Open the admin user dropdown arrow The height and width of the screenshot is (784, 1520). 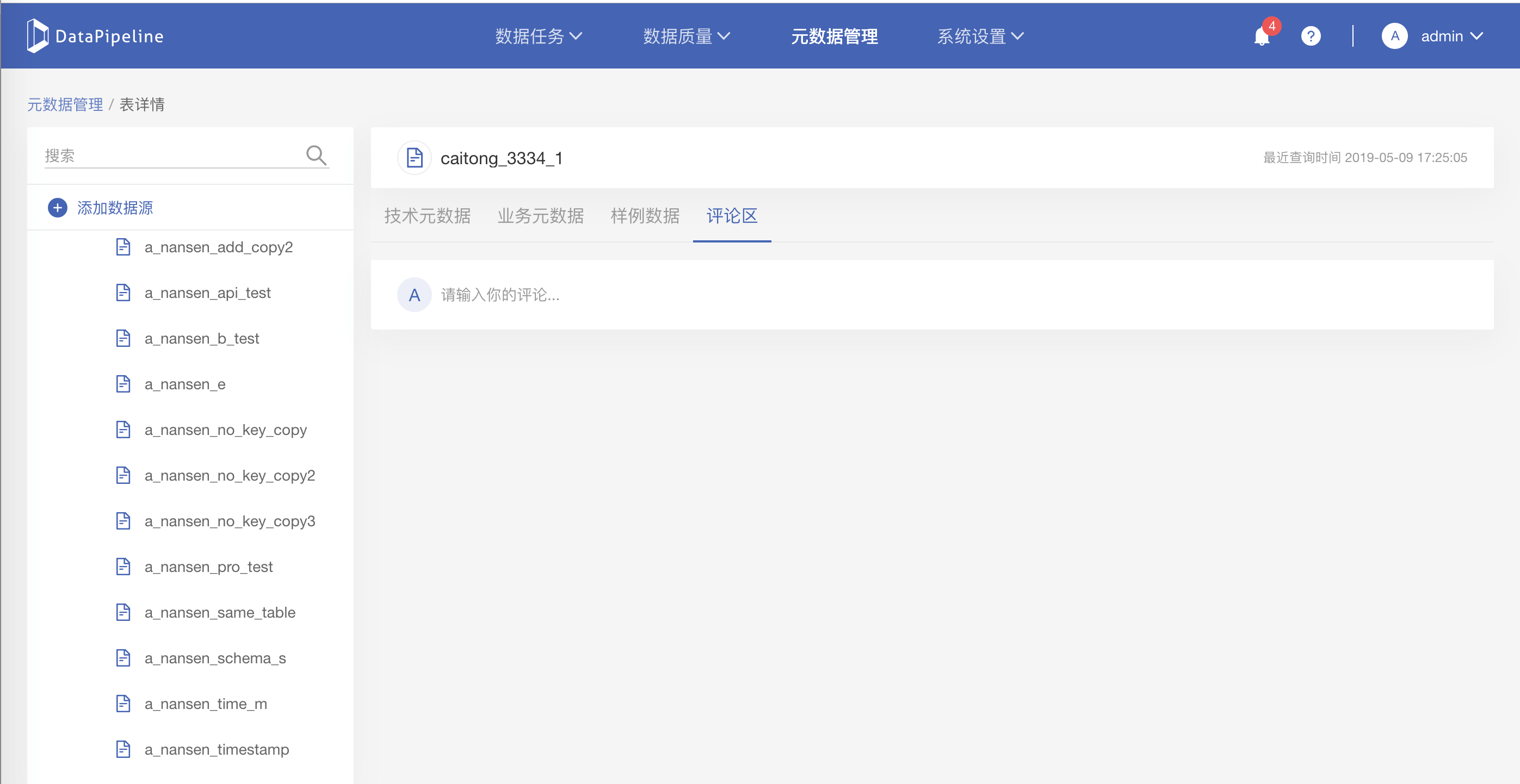coord(1476,36)
